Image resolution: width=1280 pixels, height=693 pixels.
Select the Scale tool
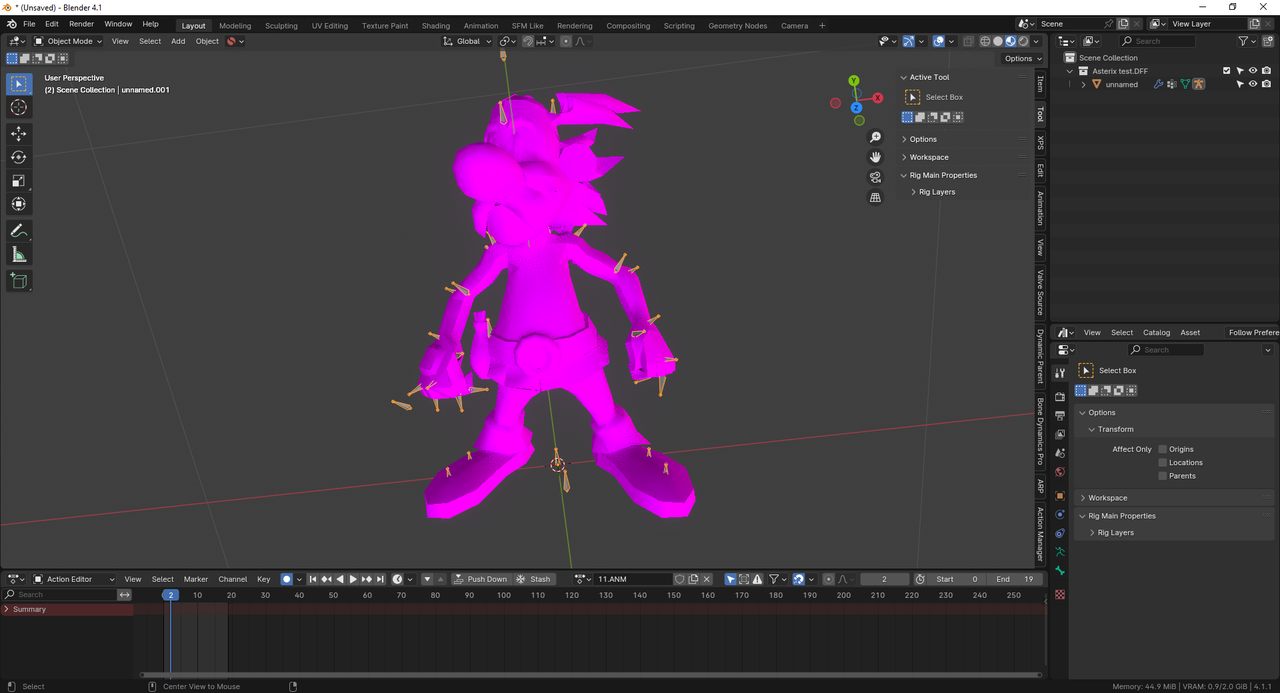[x=18, y=181]
